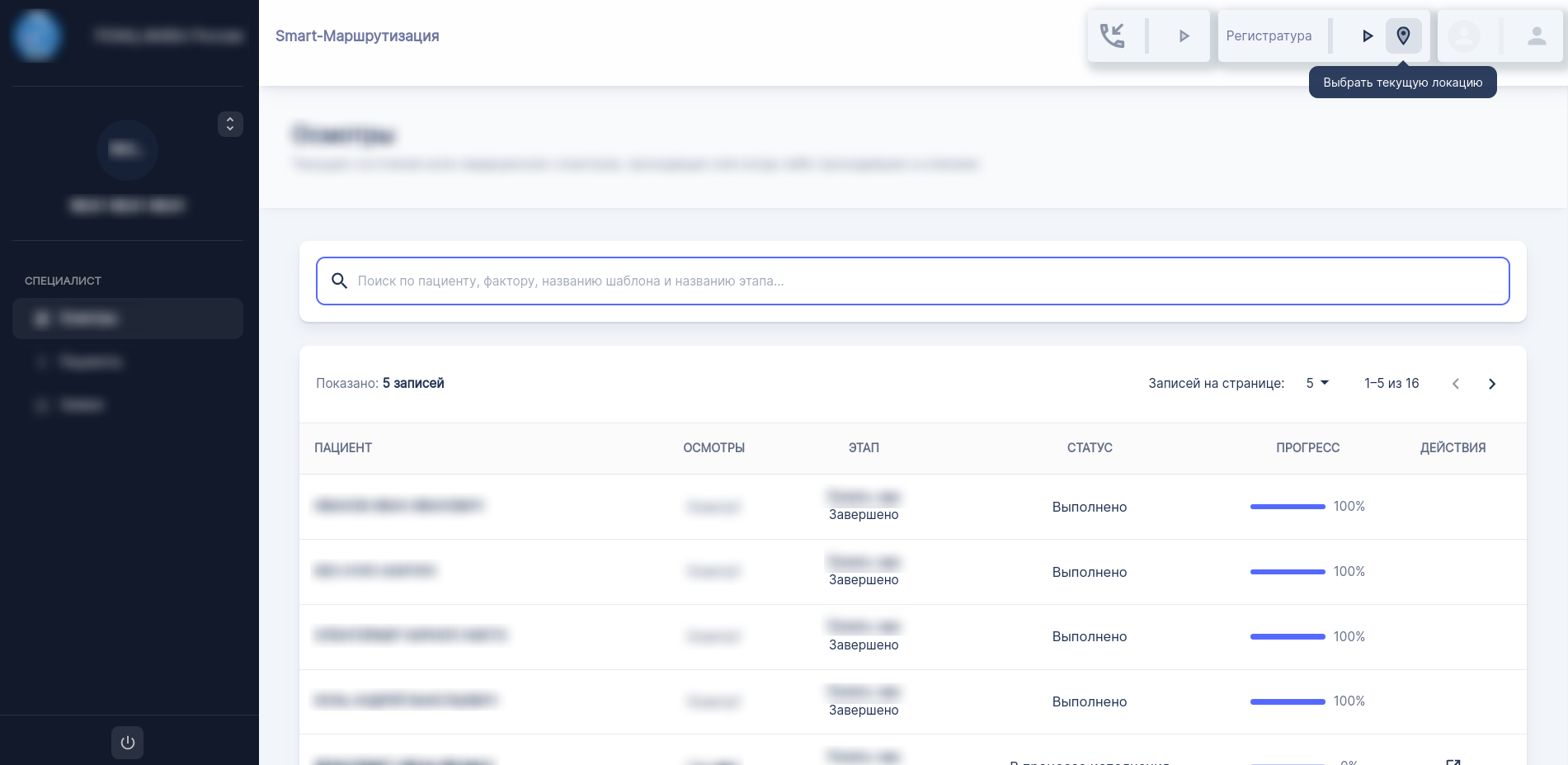Click the first row's 100% progress bar

pos(1287,507)
